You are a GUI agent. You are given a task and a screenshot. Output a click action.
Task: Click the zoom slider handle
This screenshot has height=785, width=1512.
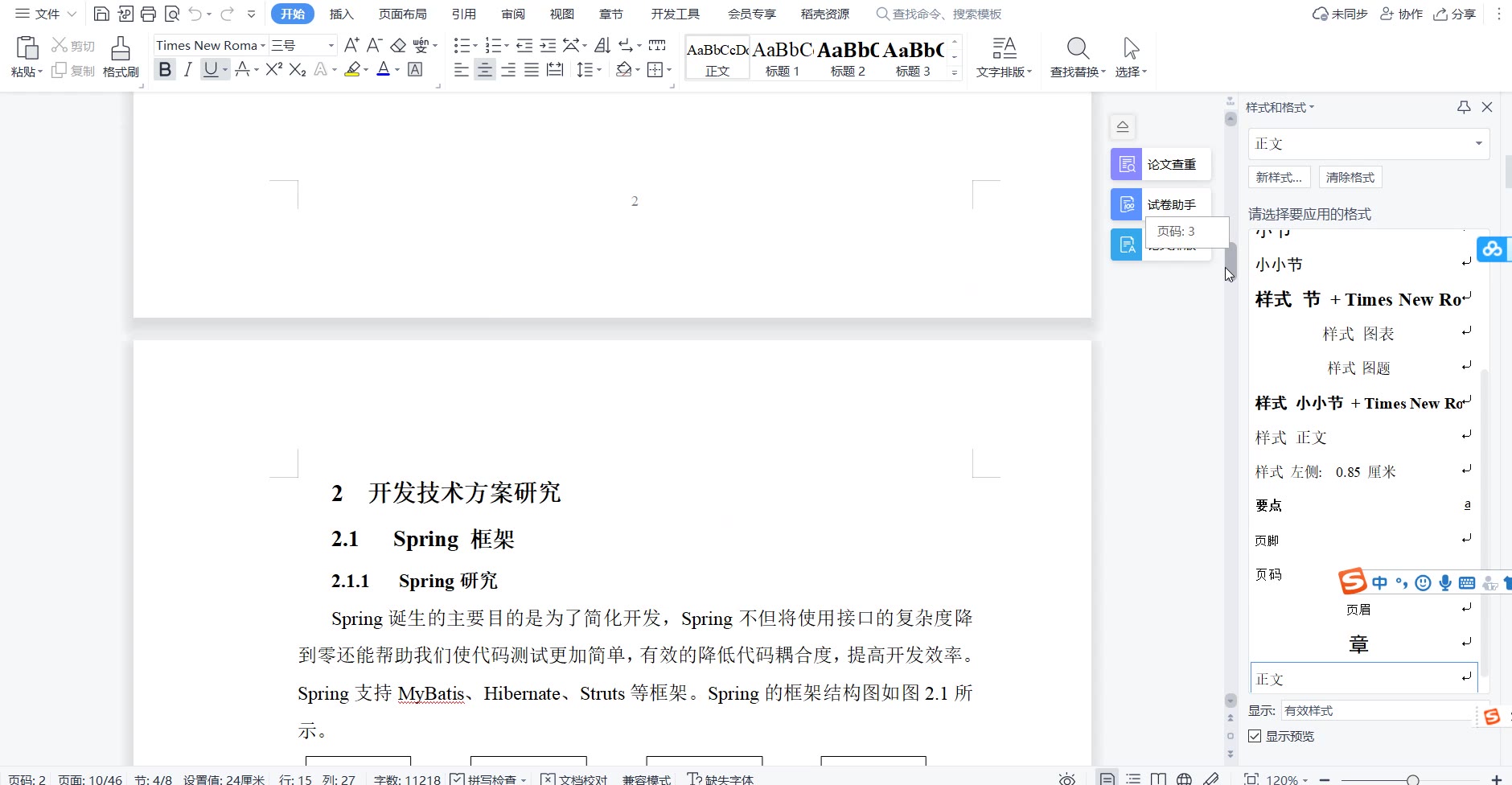coord(1412,779)
